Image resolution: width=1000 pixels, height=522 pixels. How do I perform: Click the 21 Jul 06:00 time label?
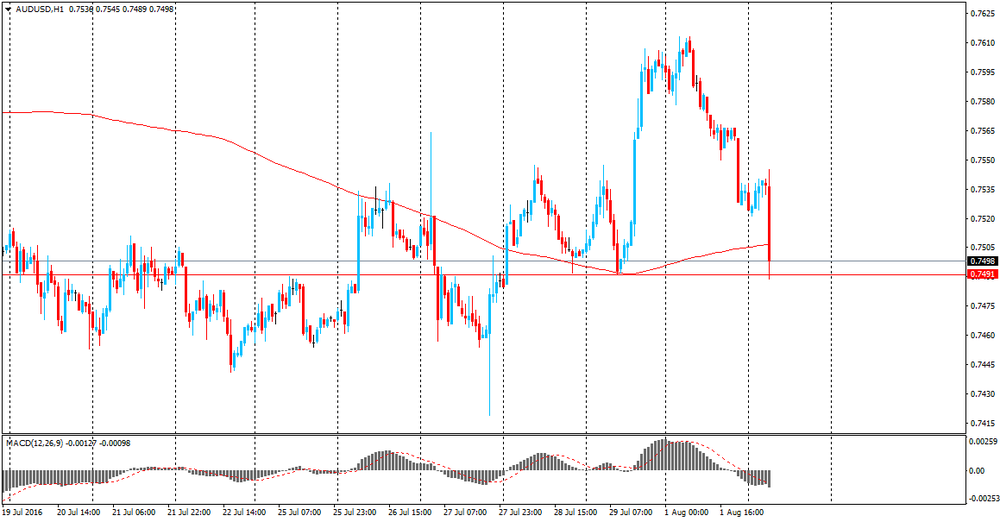[x=133, y=512]
